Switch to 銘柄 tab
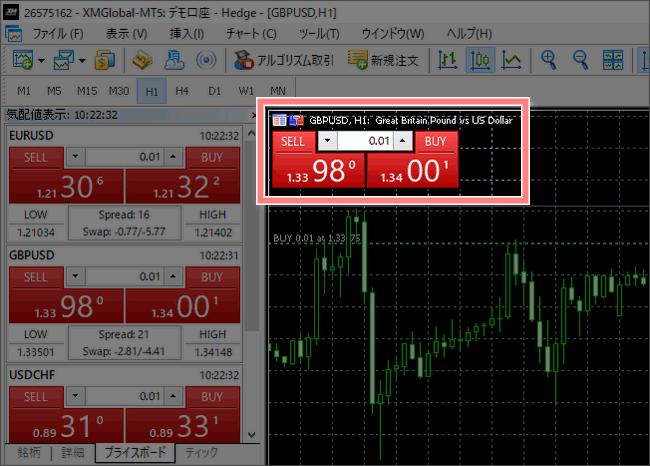This screenshot has width=650, height=466. [x=29, y=452]
